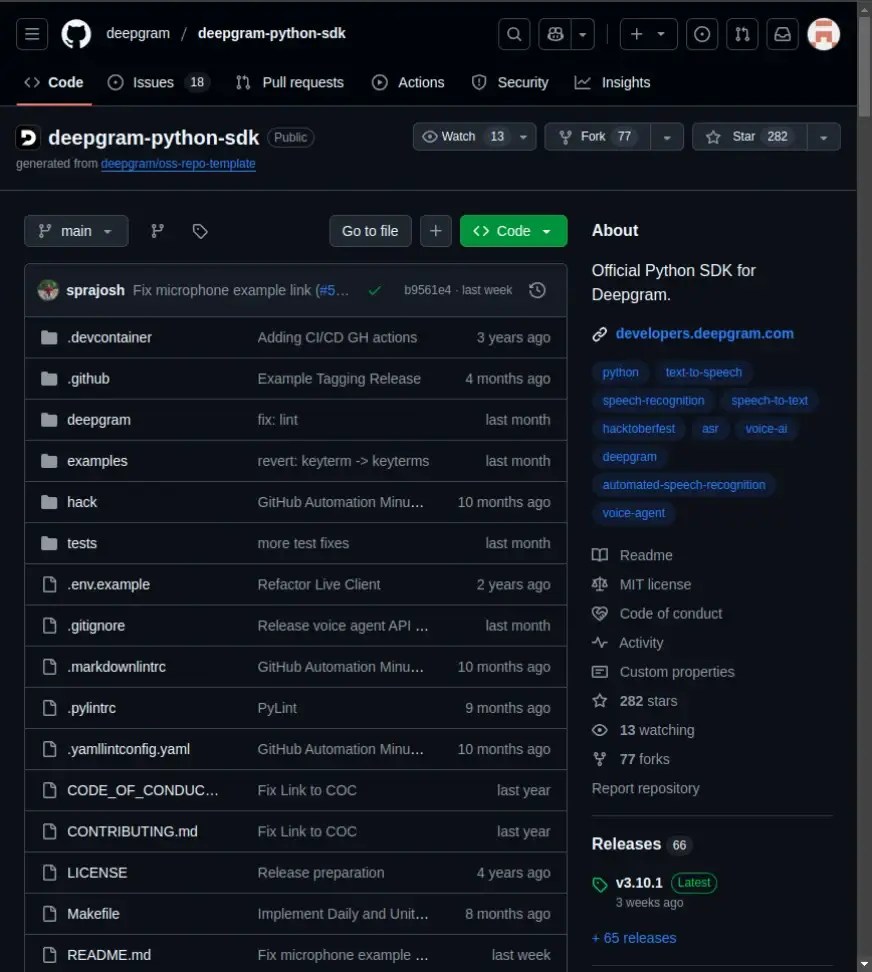Expand the star lists dropdown arrow
This screenshot has height=972, width=872.
pos(823,137)
